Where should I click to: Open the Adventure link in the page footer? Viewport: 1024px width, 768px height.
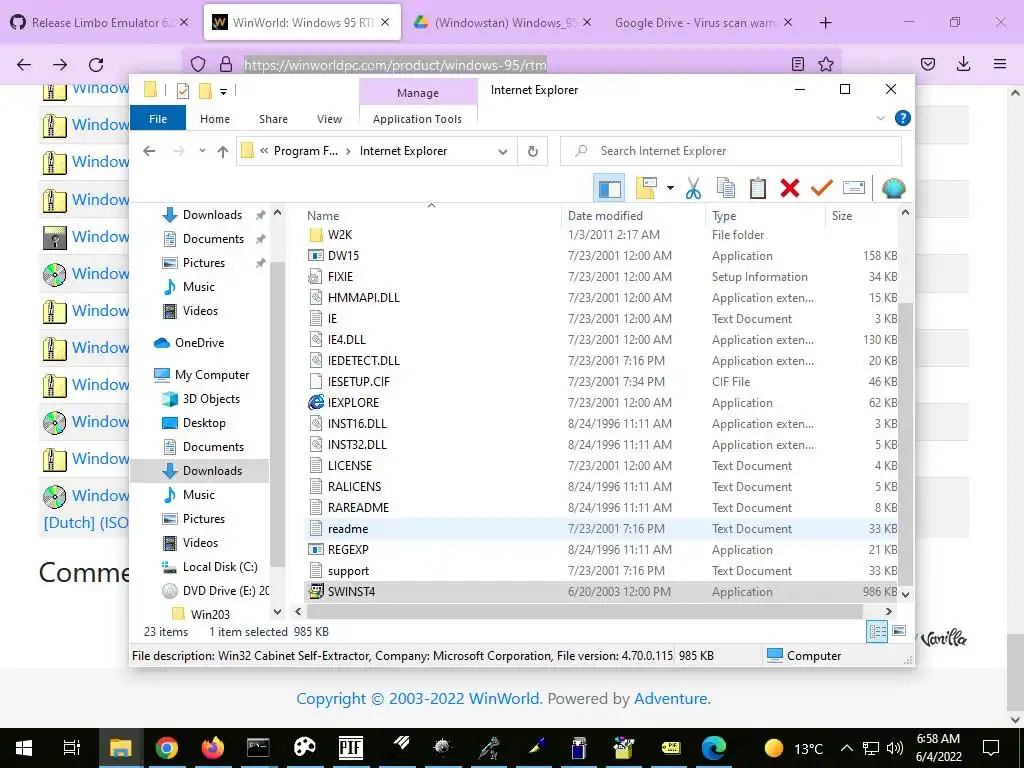tap(670, 698)
